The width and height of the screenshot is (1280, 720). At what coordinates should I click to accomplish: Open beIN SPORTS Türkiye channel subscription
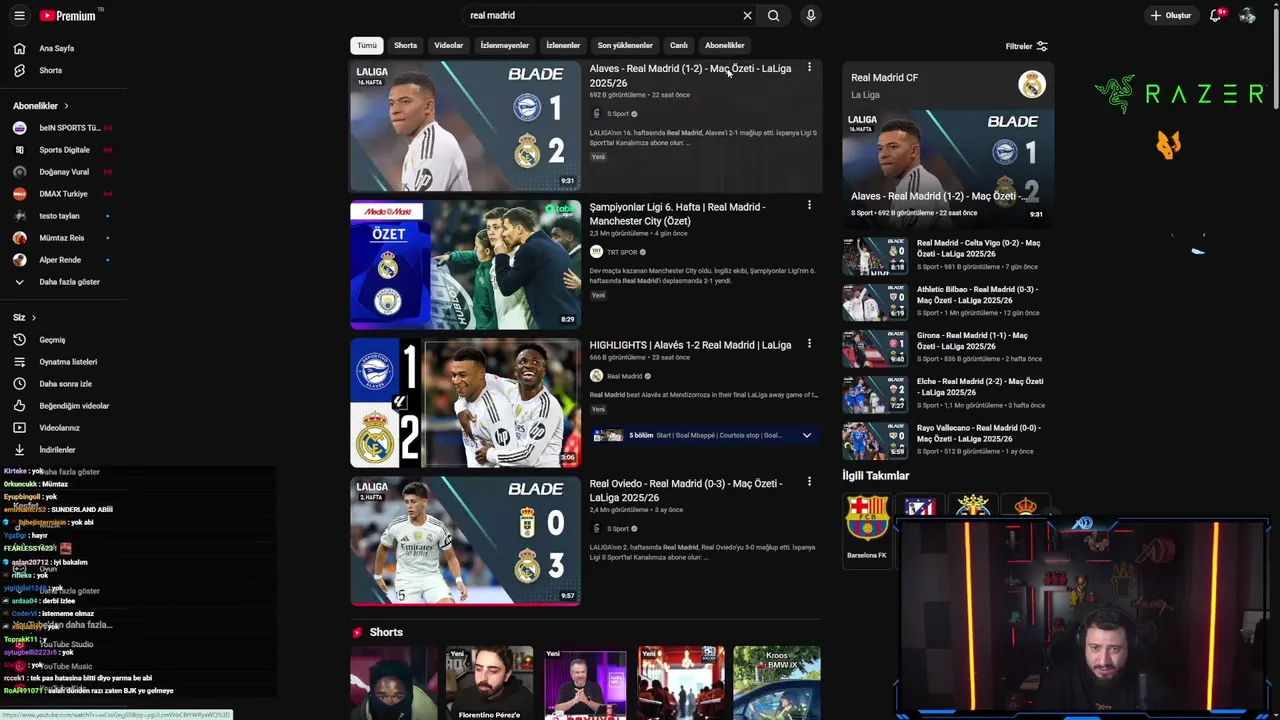coord(61,128)
